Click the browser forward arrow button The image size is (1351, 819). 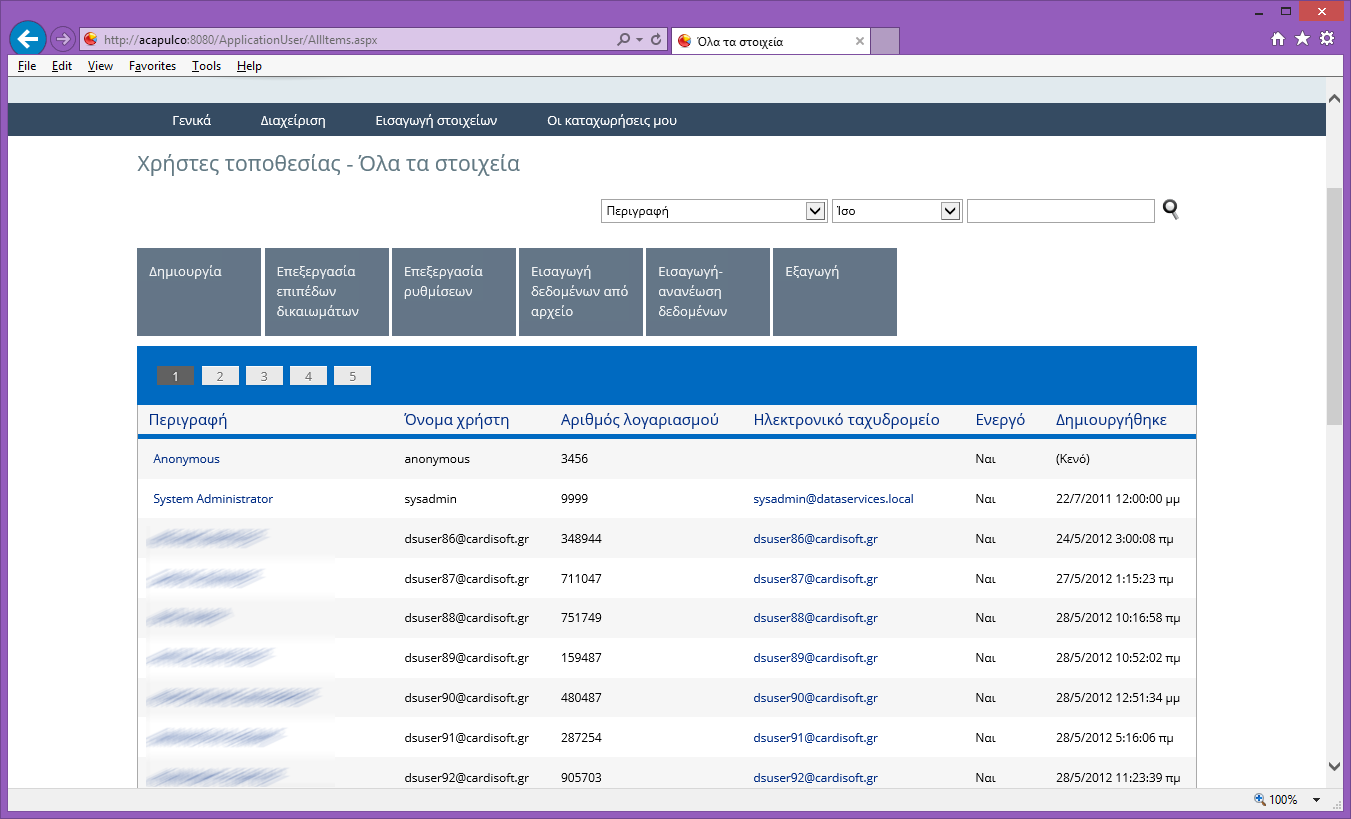62,39
